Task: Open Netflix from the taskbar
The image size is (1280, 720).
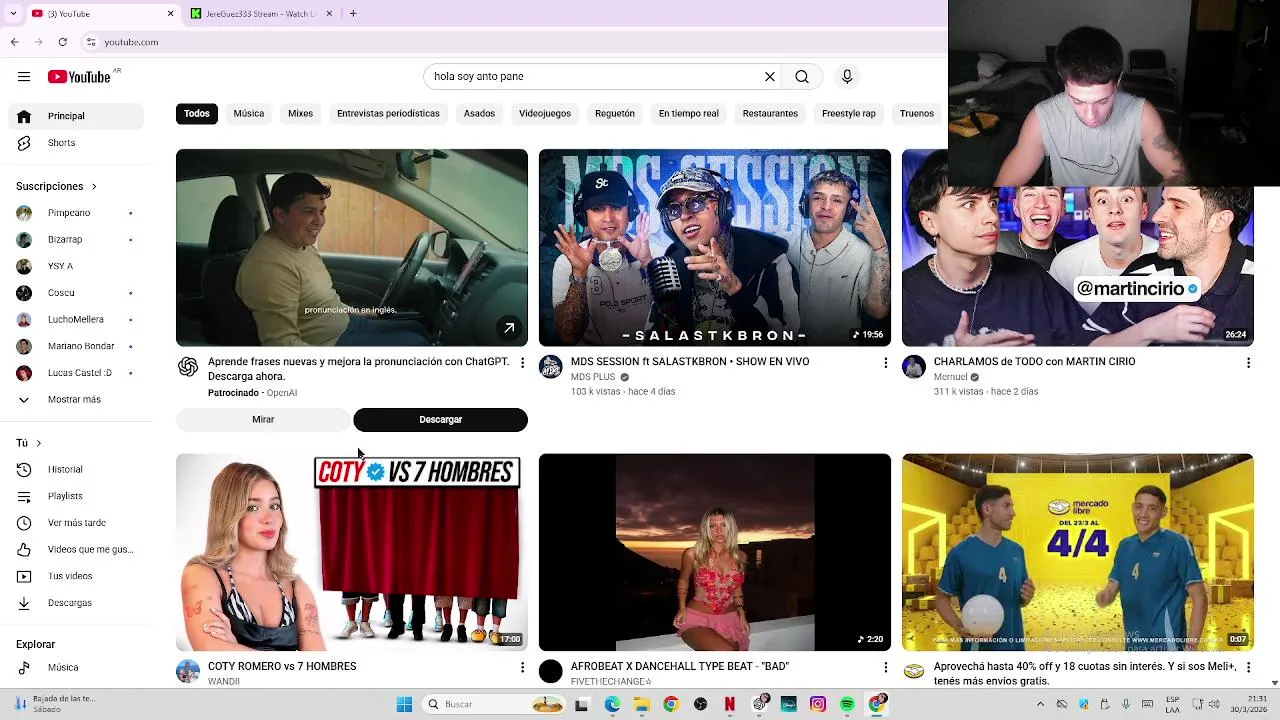Action: pyautogui.click(x=730, y=704)
